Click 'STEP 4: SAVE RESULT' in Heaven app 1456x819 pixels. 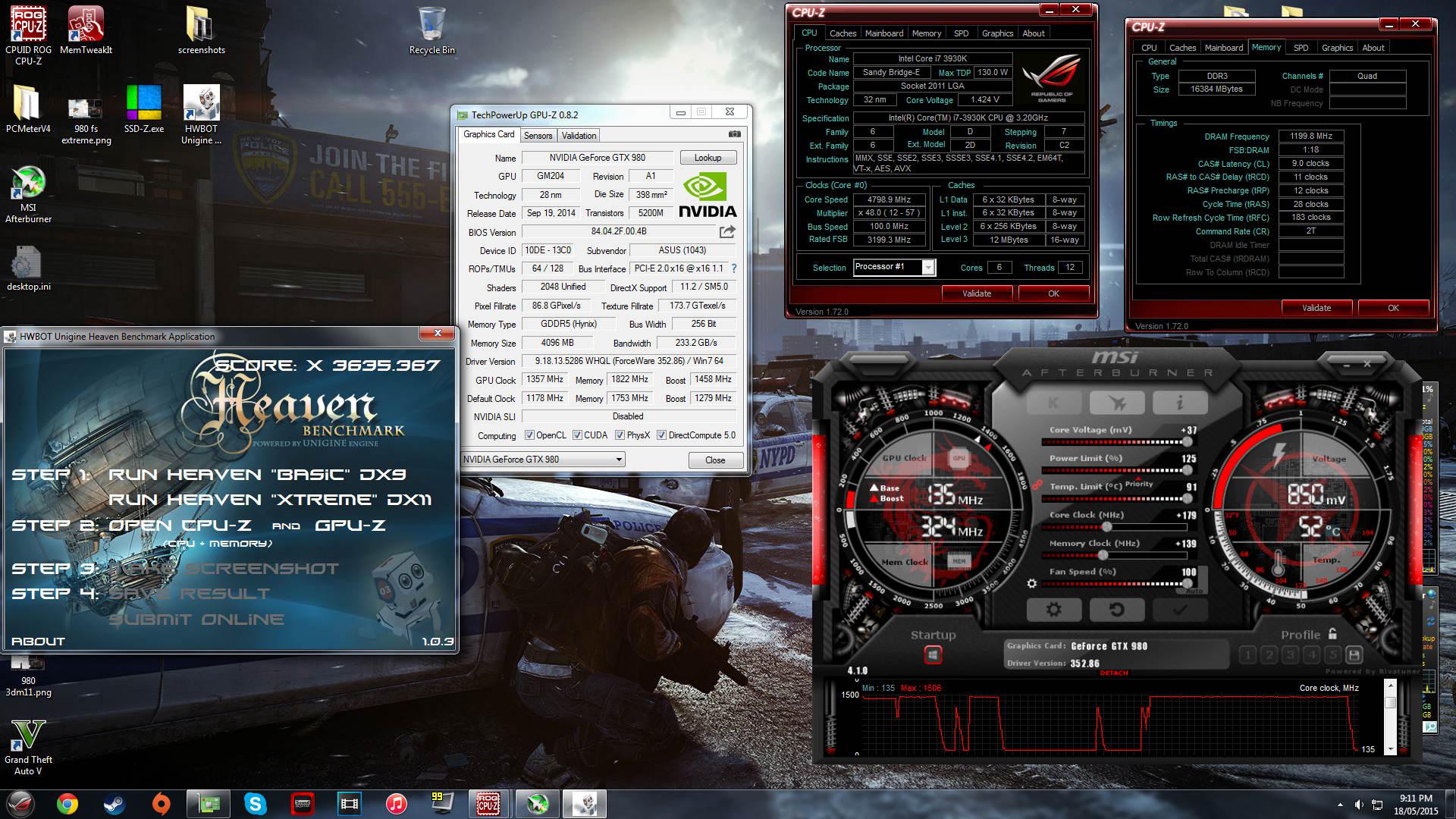click(141, 594)
